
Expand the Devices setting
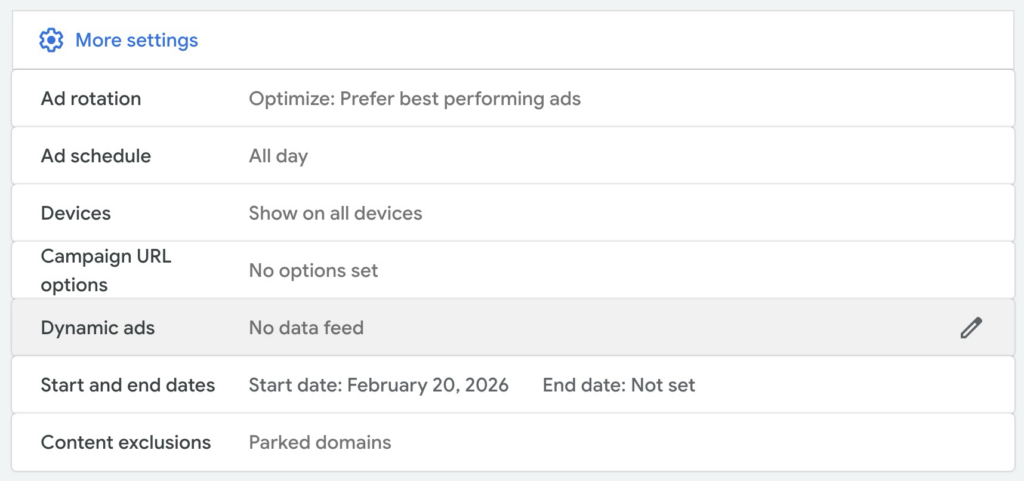pyautogui.click(x=76, y=213)
